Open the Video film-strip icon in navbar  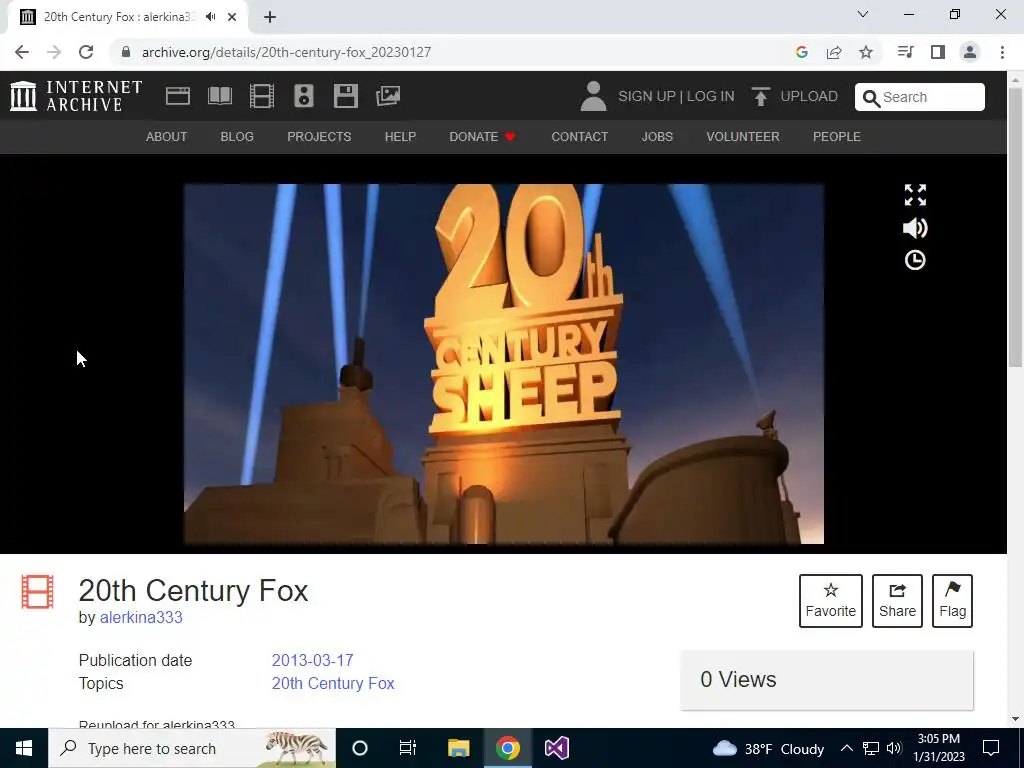click(x=261, y=96)
